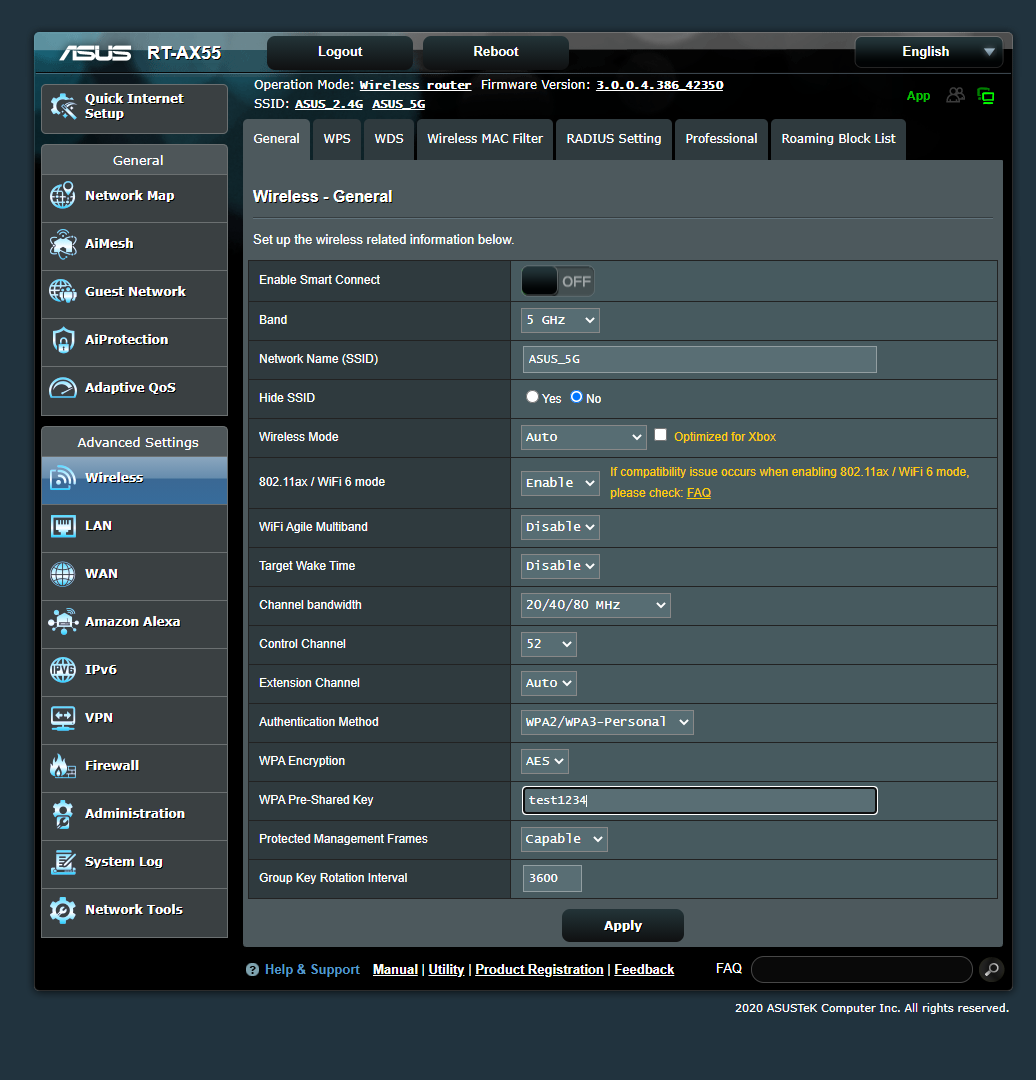Open the Product Registration link
The height and width of the screenshot is (1080, 1036).
coord(539,970)
